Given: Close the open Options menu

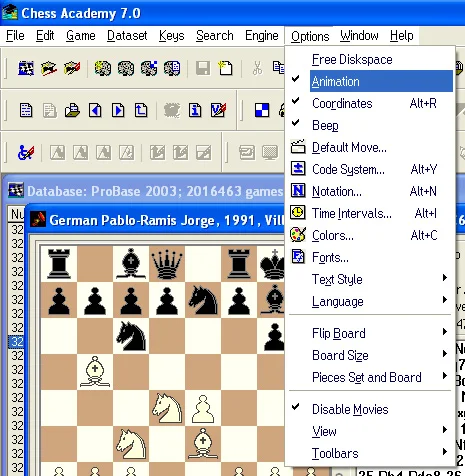Looking at the screenshot, I should (310, 36).
